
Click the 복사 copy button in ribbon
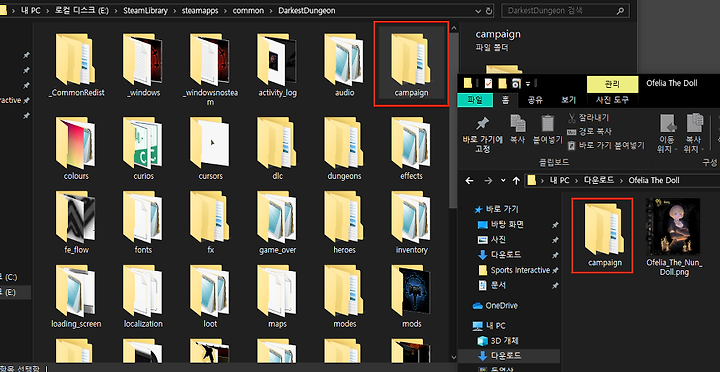pyautogui.click(x=518, y=130)
